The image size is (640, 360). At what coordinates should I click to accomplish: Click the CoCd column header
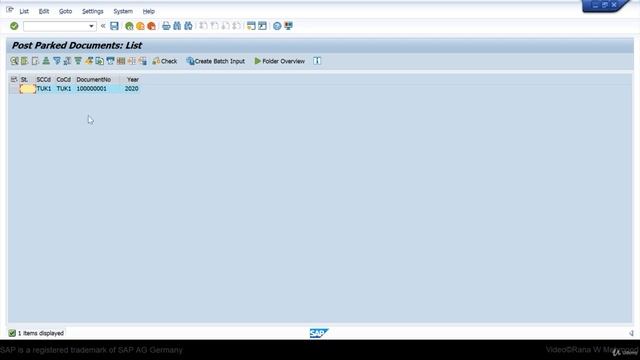click(x=64, y=80)
